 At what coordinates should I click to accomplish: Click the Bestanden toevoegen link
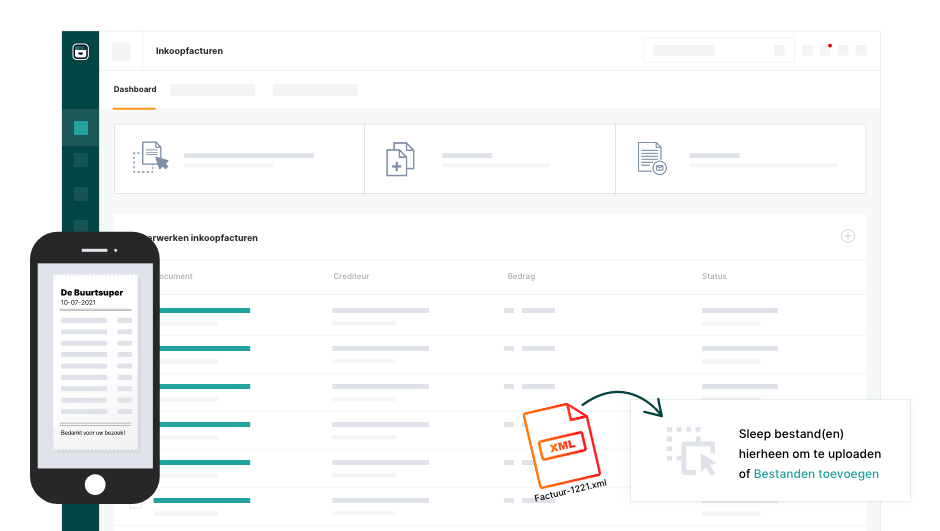[816, 474]
